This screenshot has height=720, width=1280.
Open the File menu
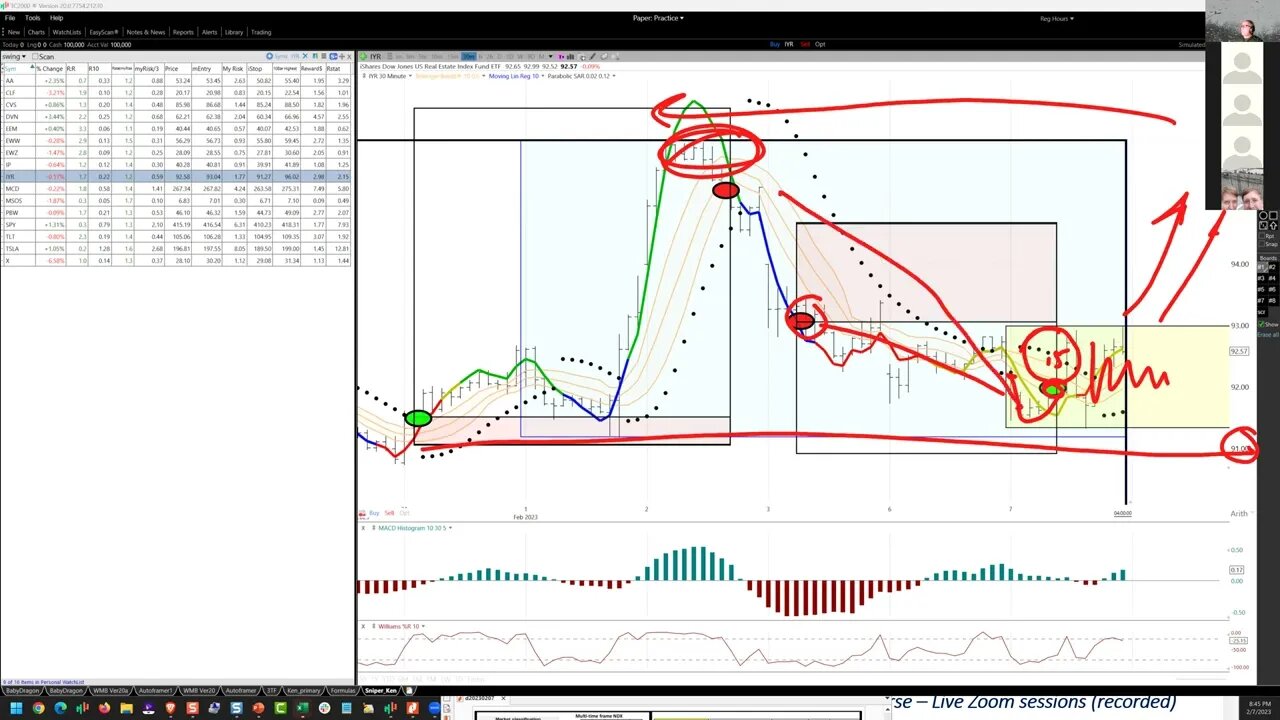point(10,18)
